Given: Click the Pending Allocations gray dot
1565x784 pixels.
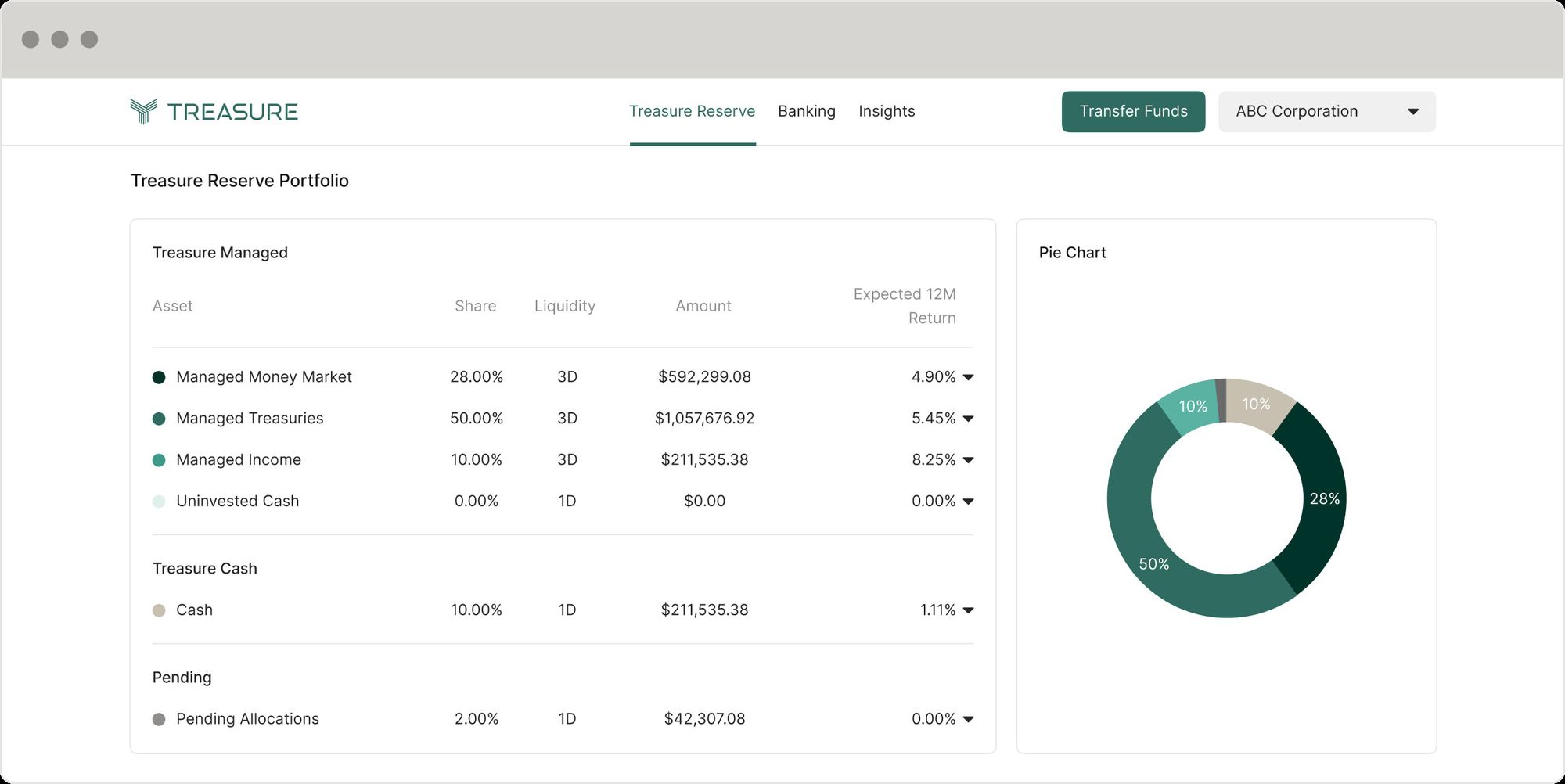Looking at the screenshot, I should pyautogui.click(x=159, y=718).
